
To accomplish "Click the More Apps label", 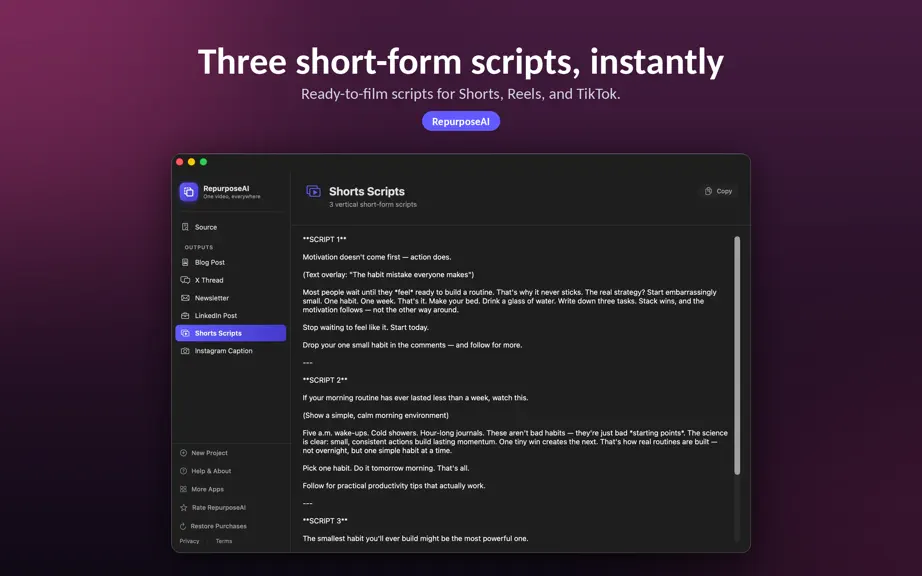I will (208, 489).
